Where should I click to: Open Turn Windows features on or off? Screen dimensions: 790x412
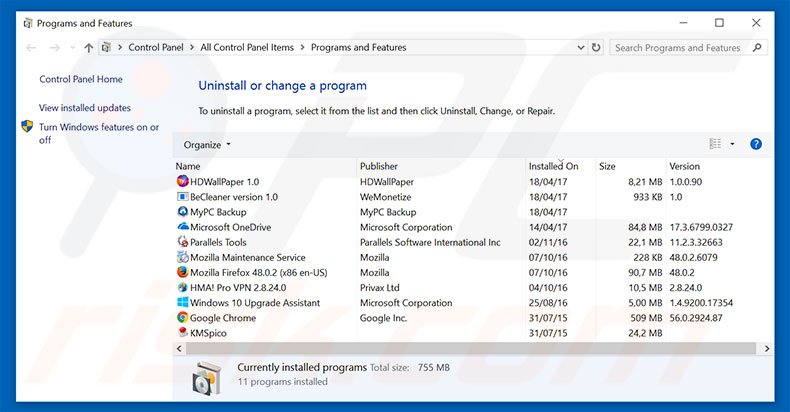click(x=99, y=133)
